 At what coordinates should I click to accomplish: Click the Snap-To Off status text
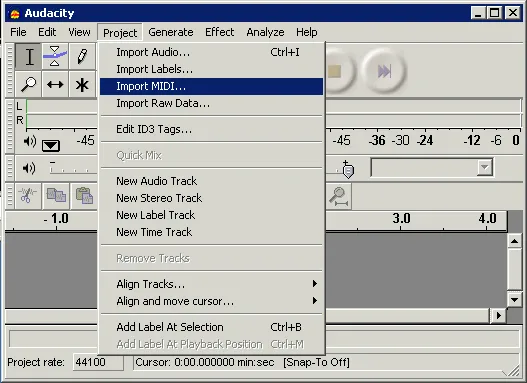pos(316,362)
